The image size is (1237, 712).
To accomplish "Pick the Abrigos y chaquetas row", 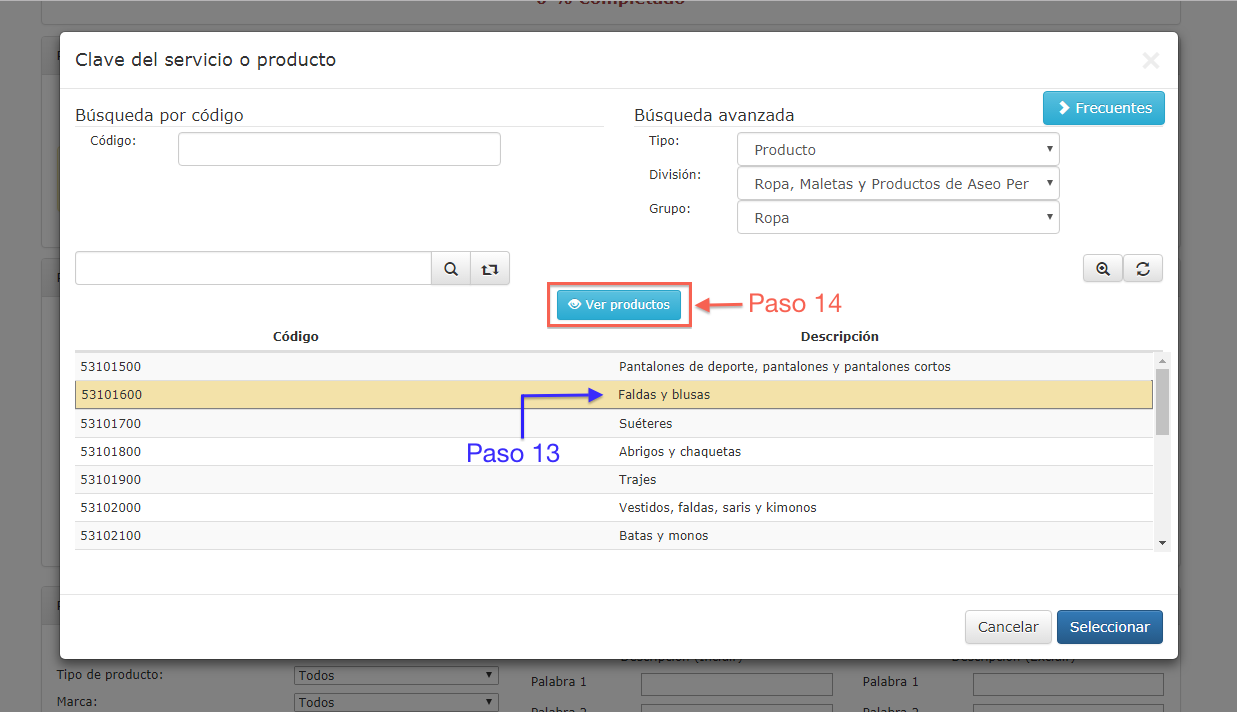I will (x=614, y=452).
